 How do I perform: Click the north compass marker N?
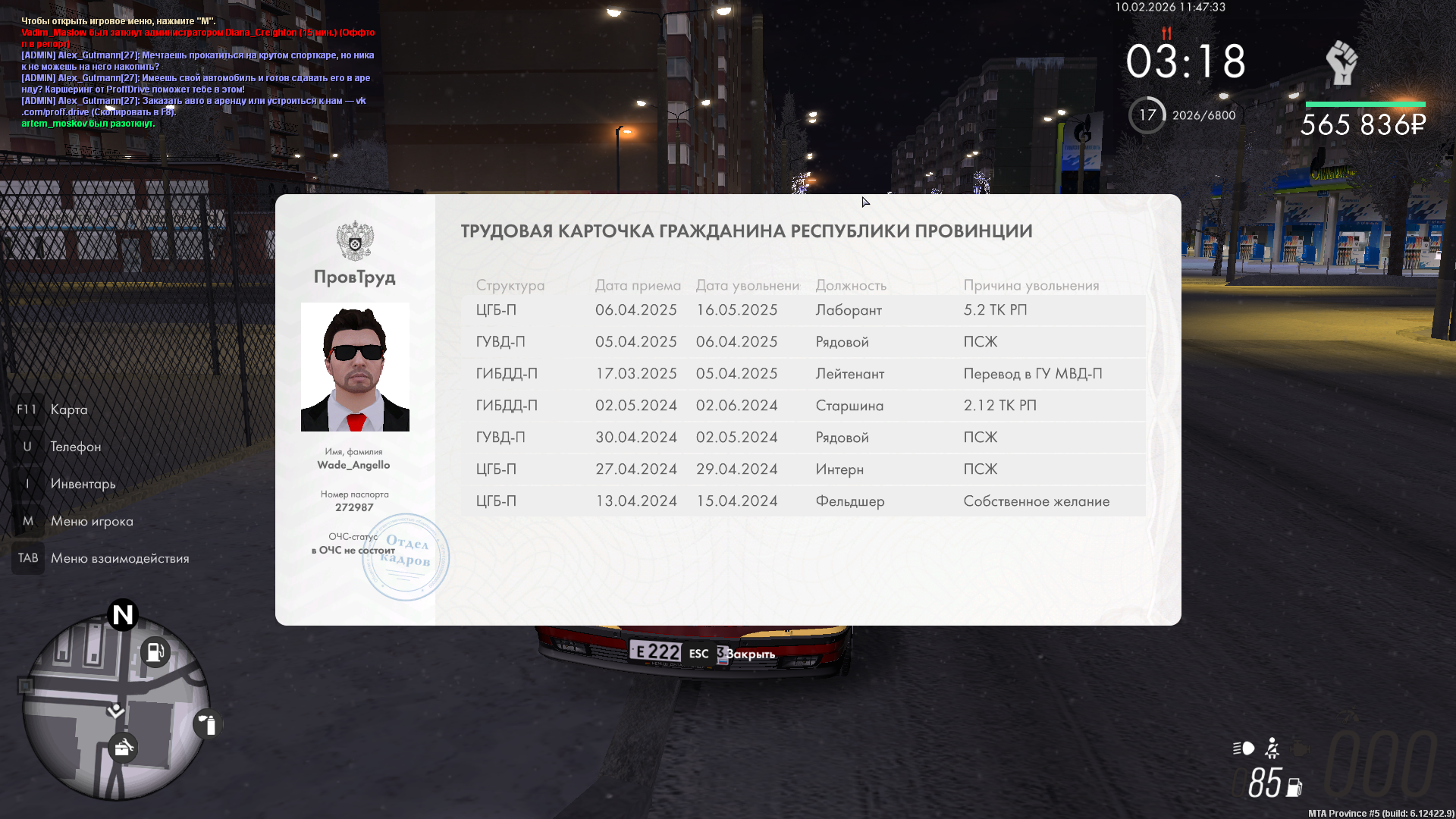(123, 614)
